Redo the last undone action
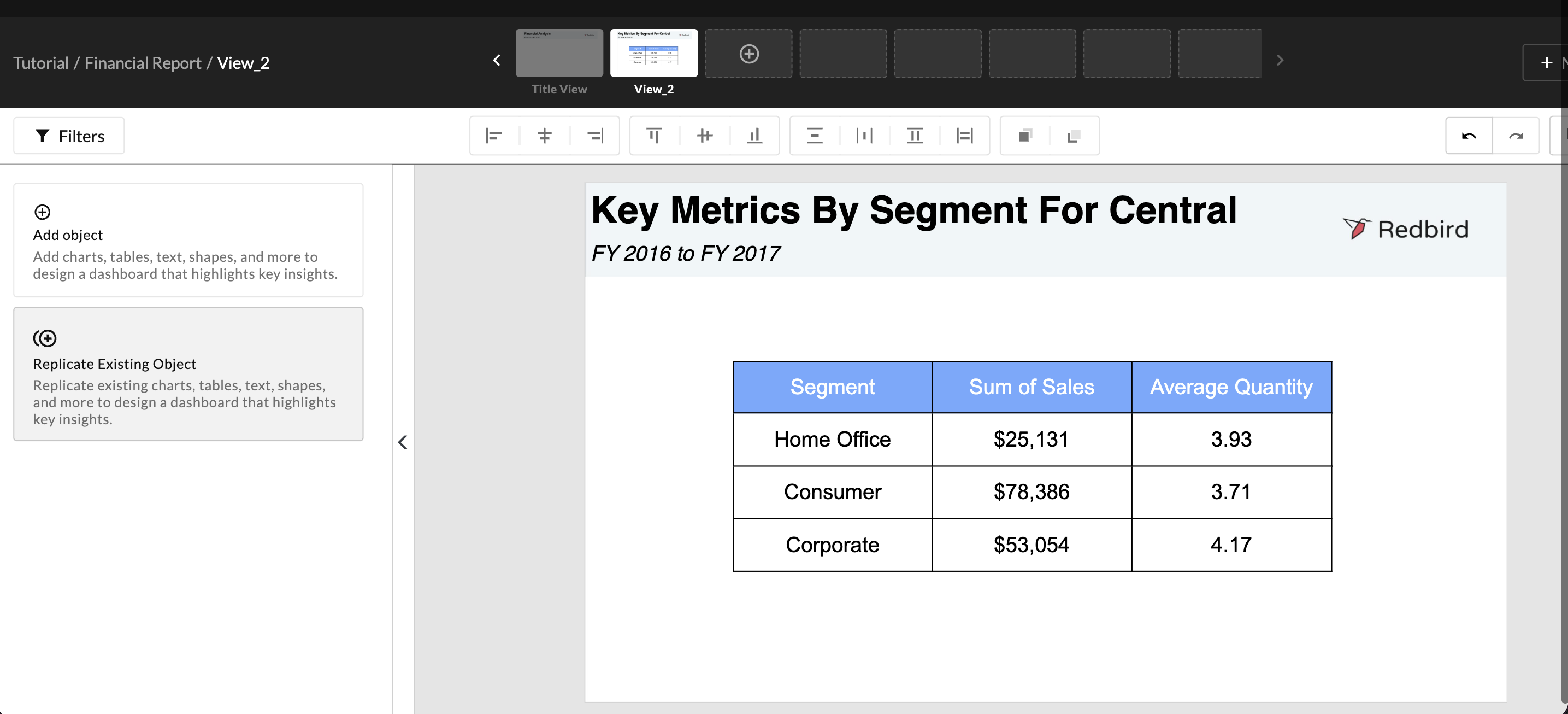The height and width of the screenshot is (714, 1568). [x=1516, y=136]
